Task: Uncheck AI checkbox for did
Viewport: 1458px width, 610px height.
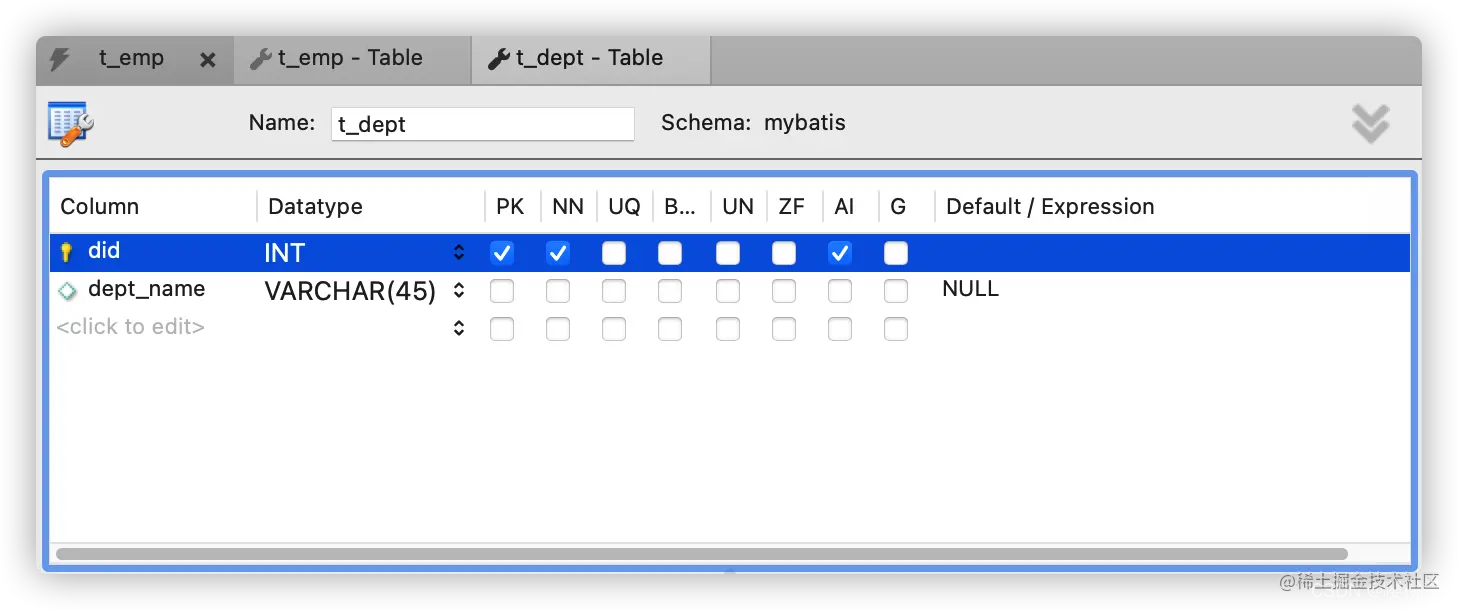Action: tap(840, 253)
